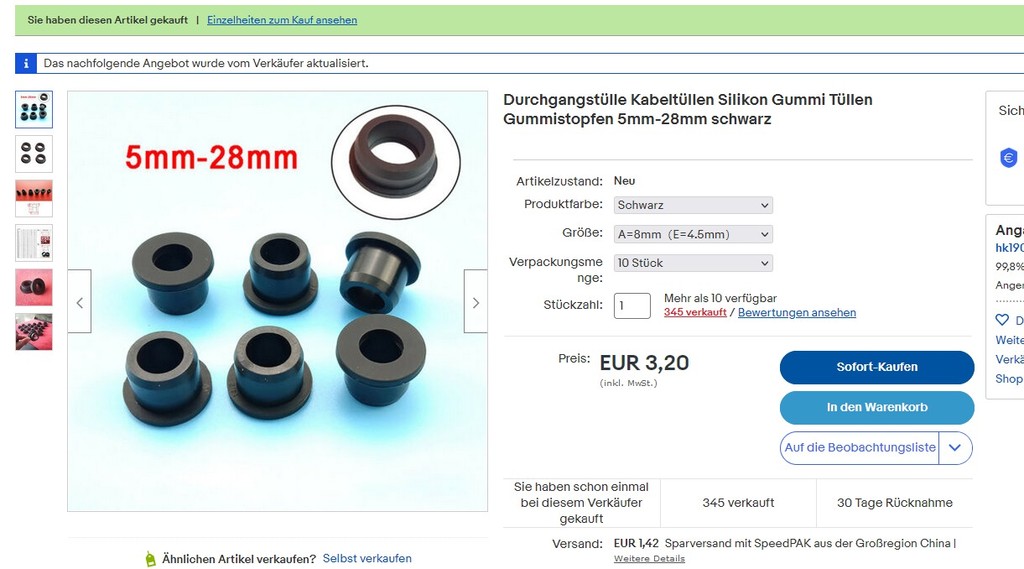
Task: Open the Verpackungsmenge dropdown showing 10 Stück
Action: pos(693,263)
